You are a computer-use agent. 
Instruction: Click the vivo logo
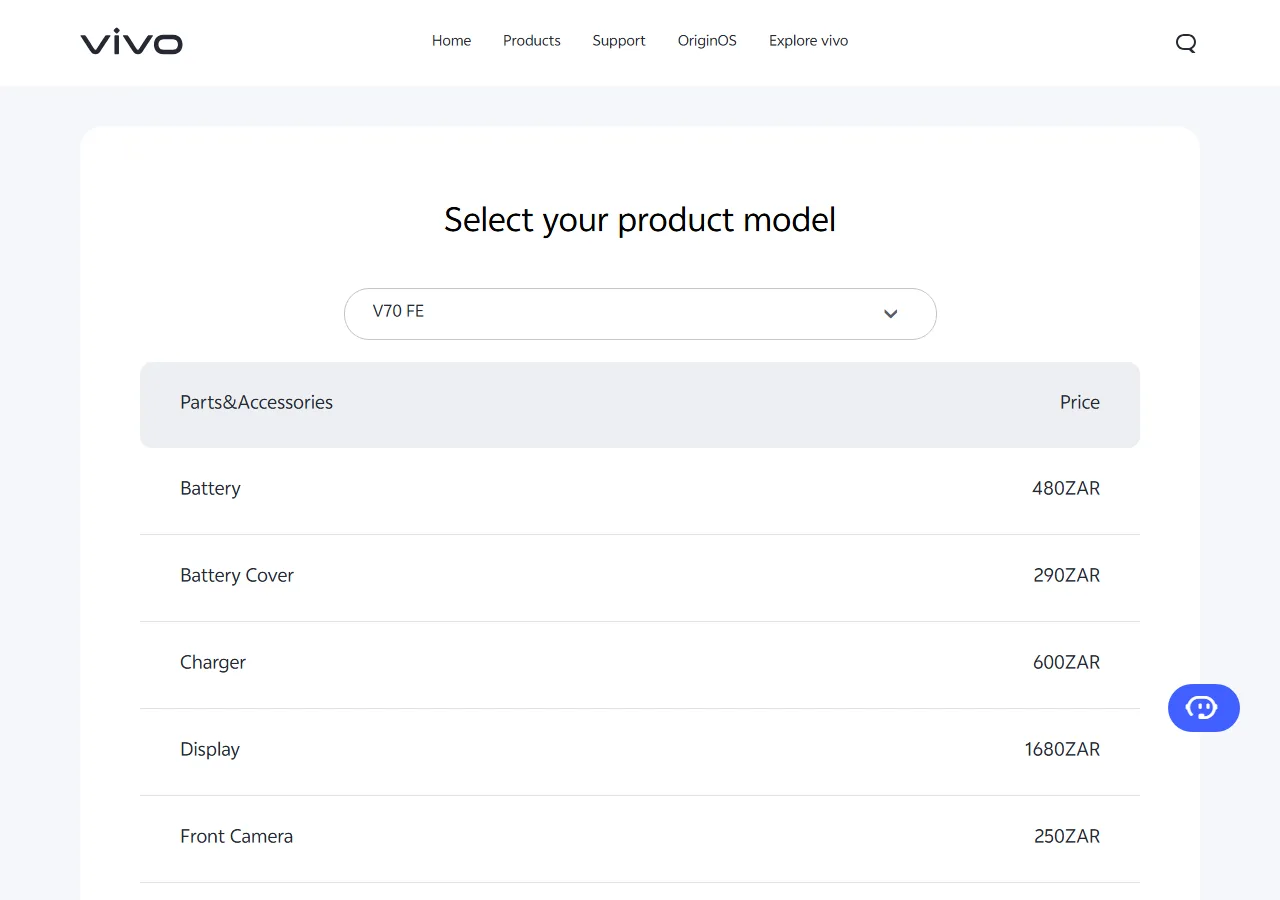(x=131, y=42)
